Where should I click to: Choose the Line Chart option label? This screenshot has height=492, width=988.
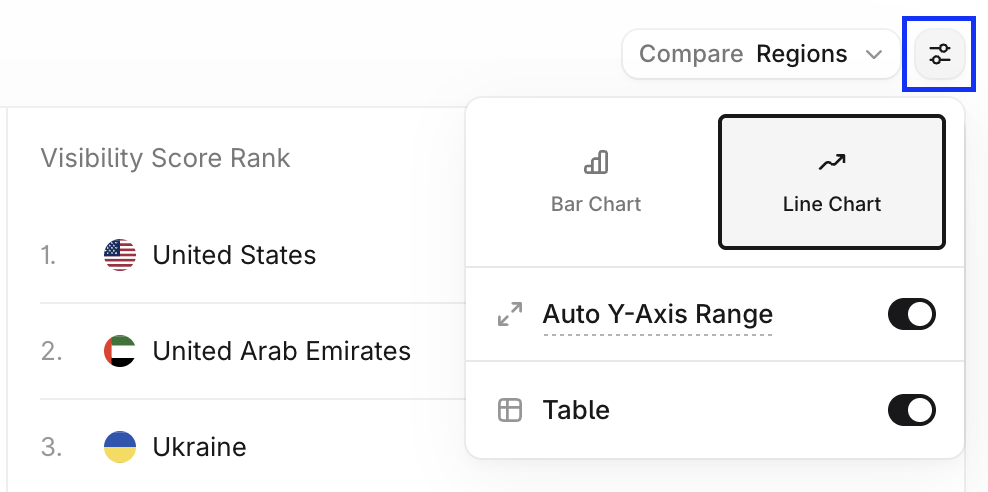832,204
